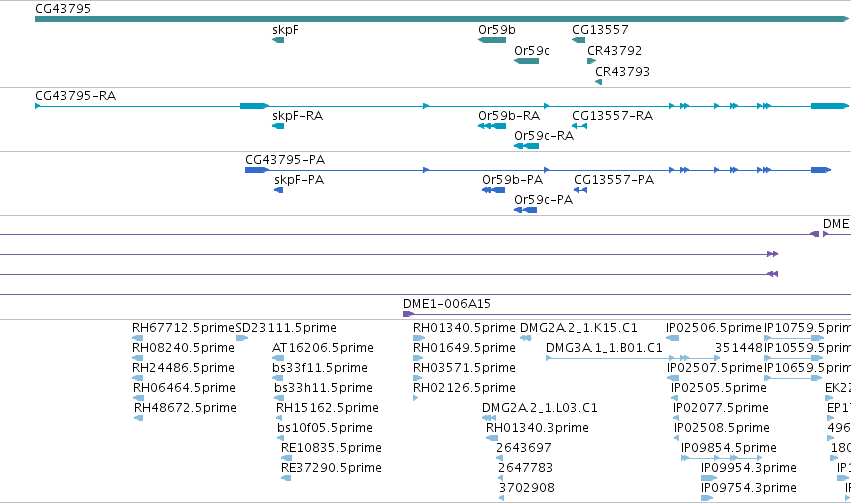851x503 pixels.
Task: Select the CG43795-RA first exon block
Action: pos(254,106)
